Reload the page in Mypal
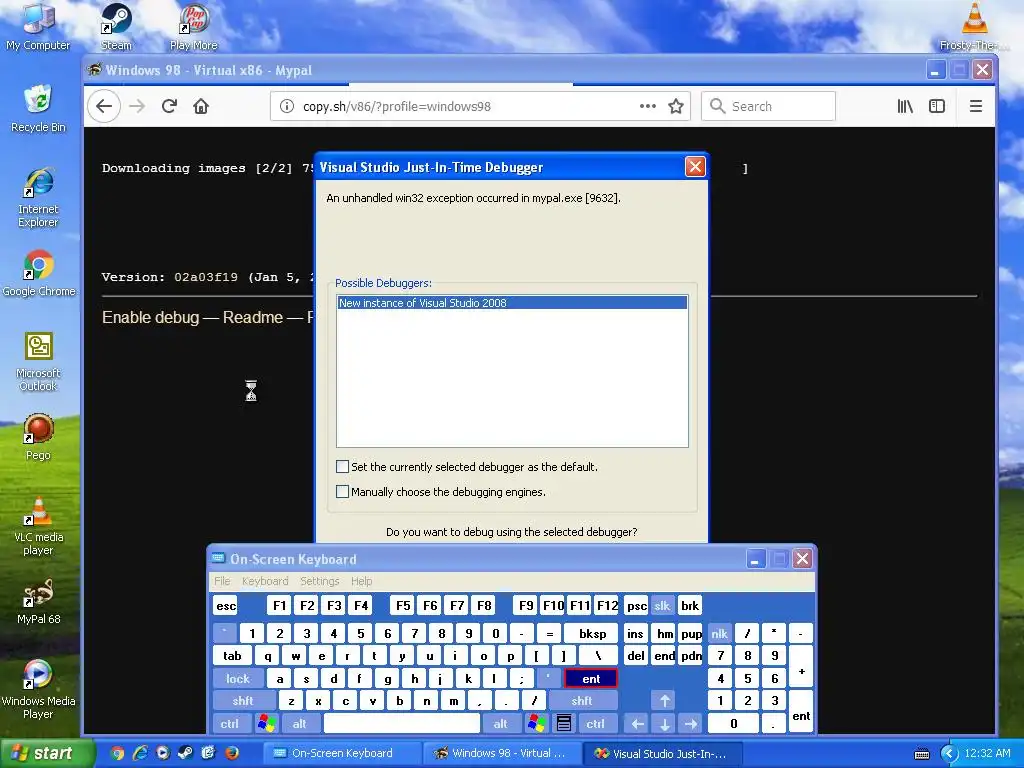This screenshot has width=1024, height=768. tap(169, 106)
